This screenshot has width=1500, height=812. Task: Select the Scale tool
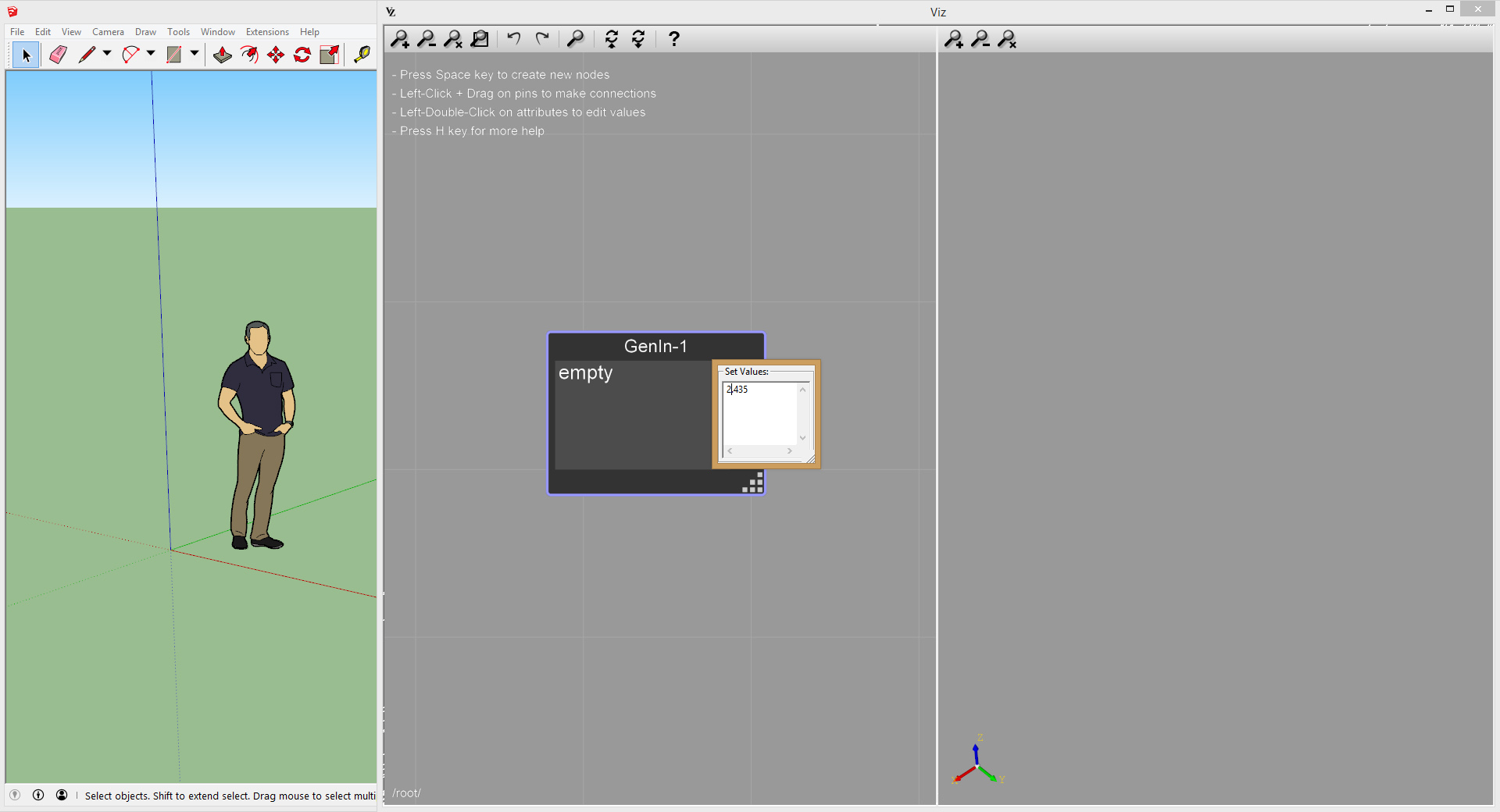(x=329, y=55)
